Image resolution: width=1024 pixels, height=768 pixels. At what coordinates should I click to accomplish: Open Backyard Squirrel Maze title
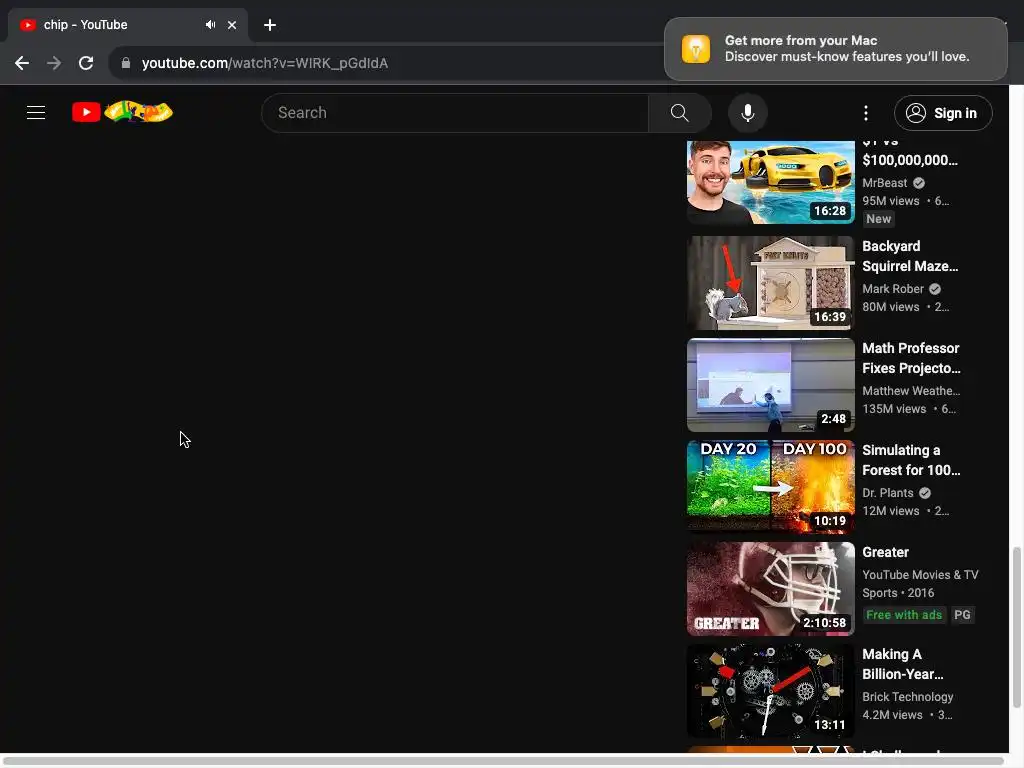pyautogui.click(x=910, y=256)
